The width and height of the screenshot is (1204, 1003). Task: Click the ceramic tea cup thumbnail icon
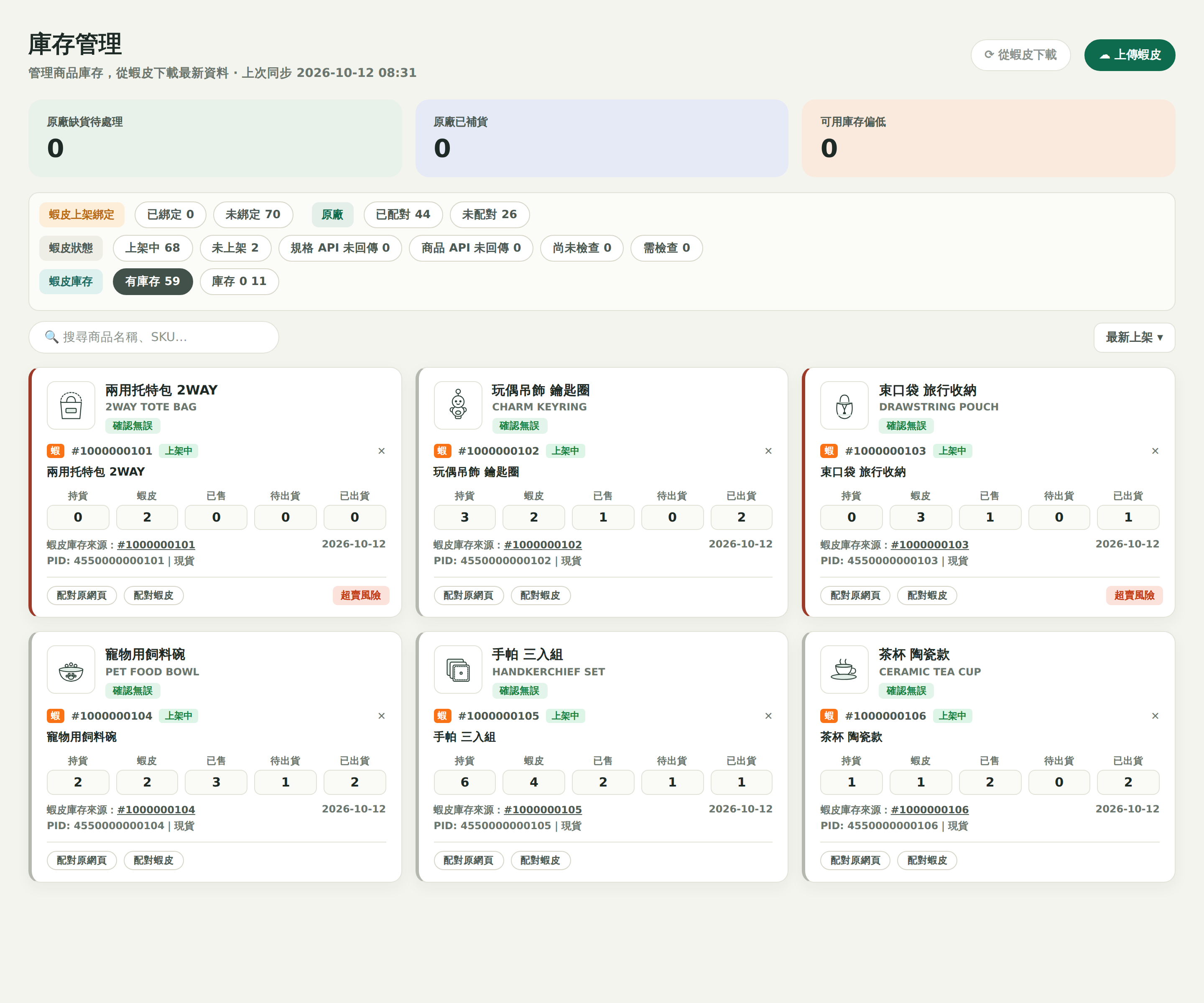[x=844, y=670]
